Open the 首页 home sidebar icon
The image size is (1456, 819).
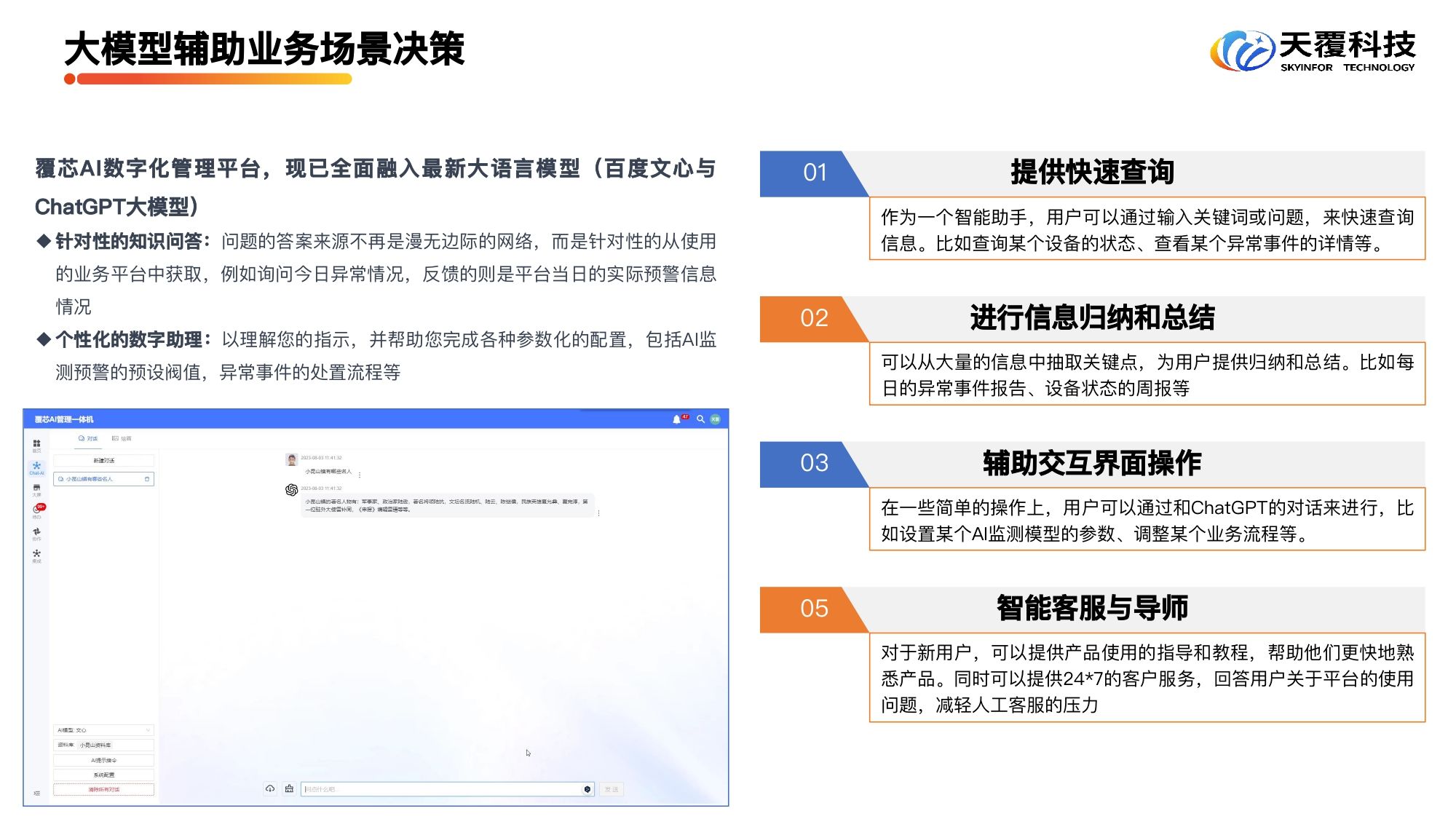(x=36, y=445)
